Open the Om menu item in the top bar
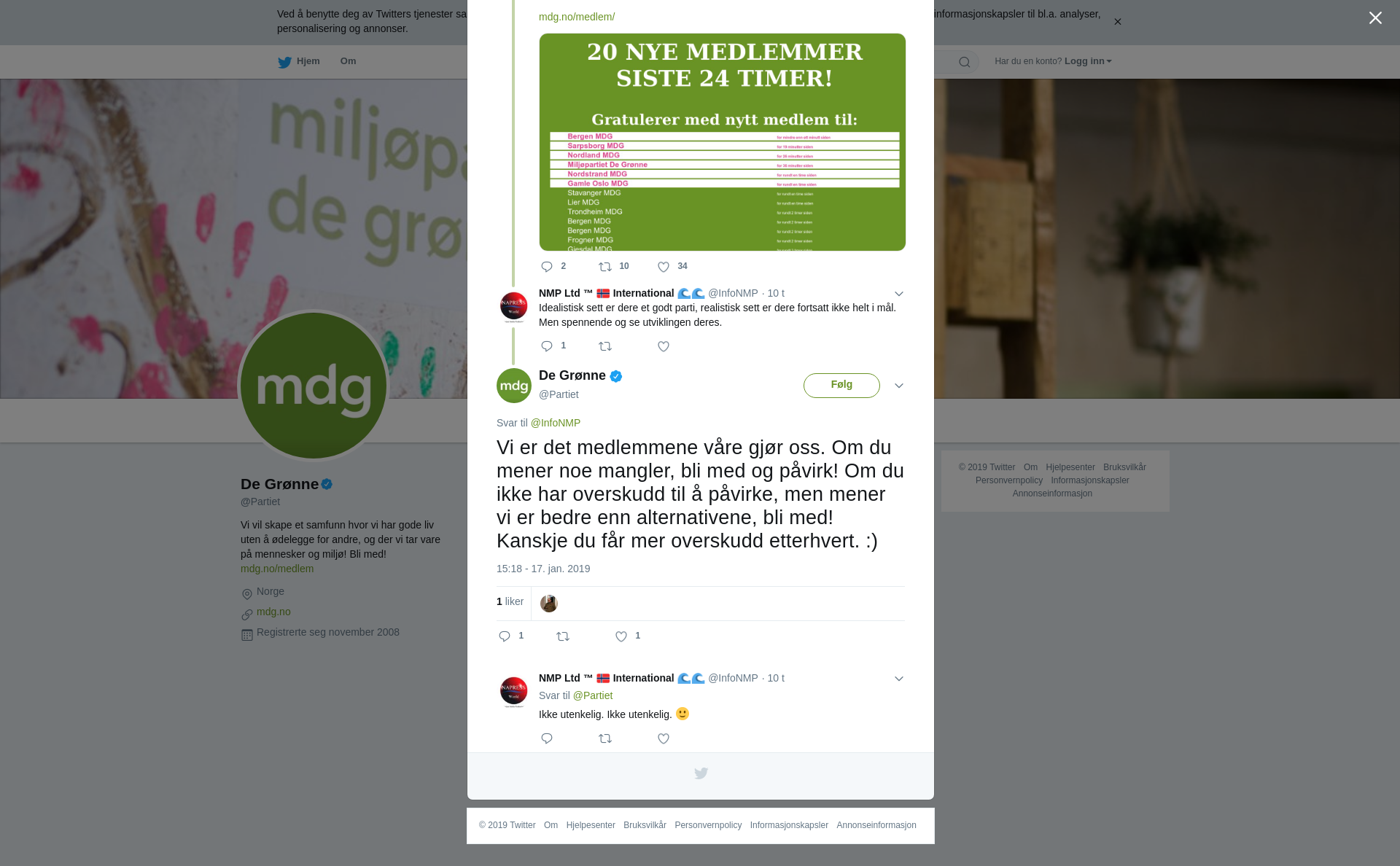The width and height of the screenshot is (1400, 866). 348,61
